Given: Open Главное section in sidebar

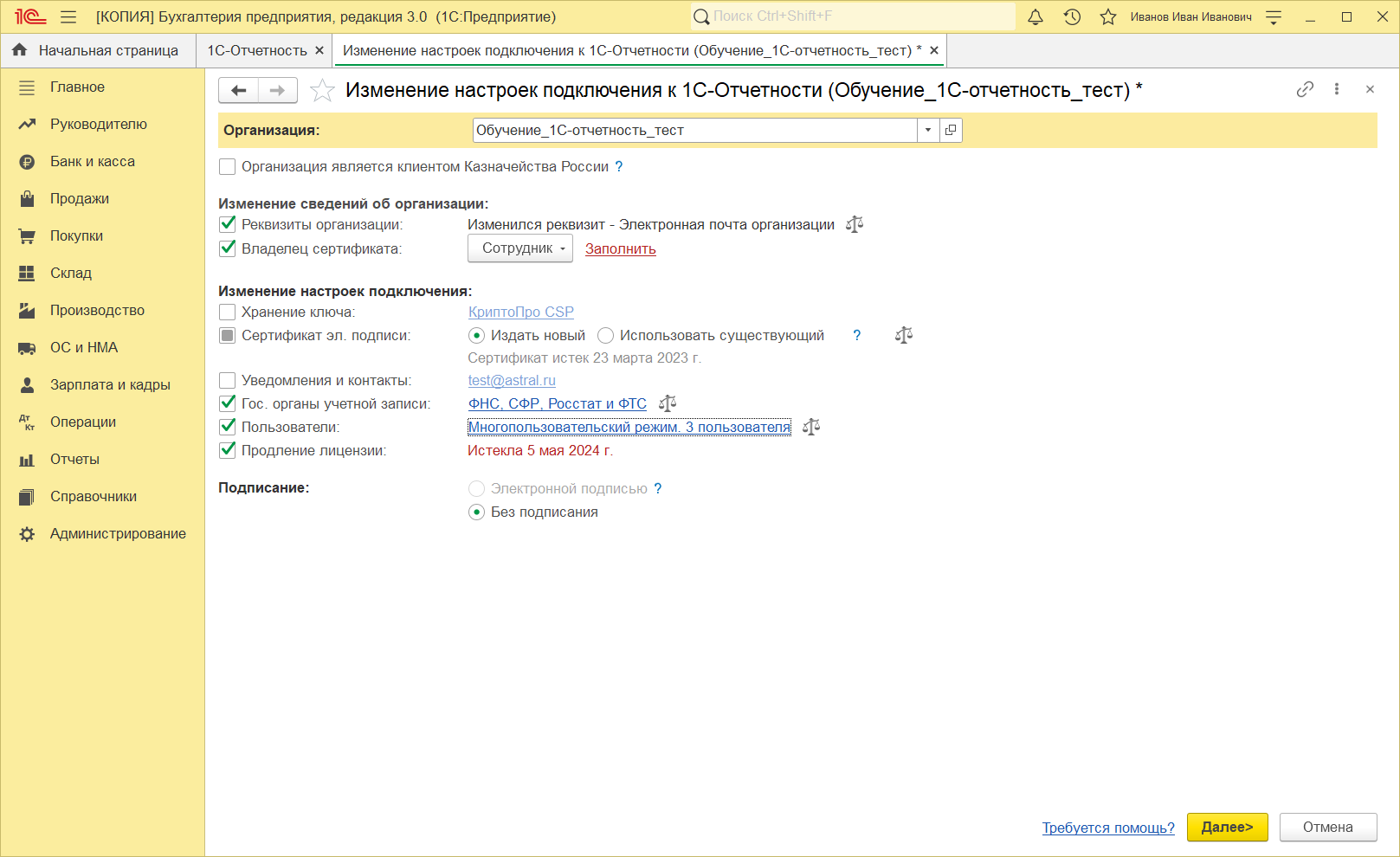Looking at the screenshot, I should click(x=102, y=87).
